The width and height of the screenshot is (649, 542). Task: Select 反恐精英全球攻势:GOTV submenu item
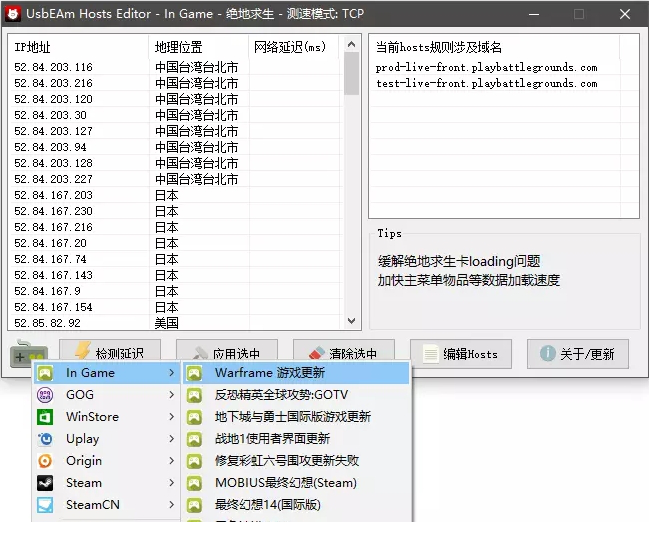(x=296, y=395)
